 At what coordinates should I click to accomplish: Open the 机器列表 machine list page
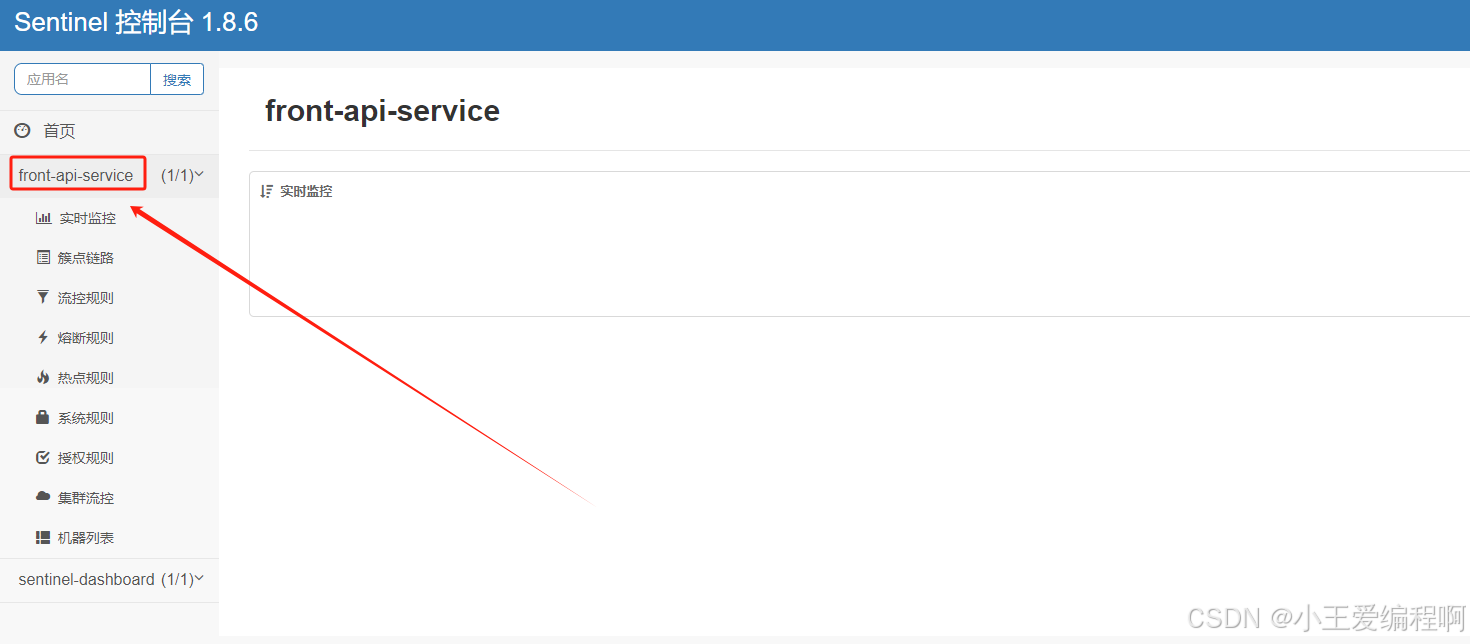coord(86,538)
